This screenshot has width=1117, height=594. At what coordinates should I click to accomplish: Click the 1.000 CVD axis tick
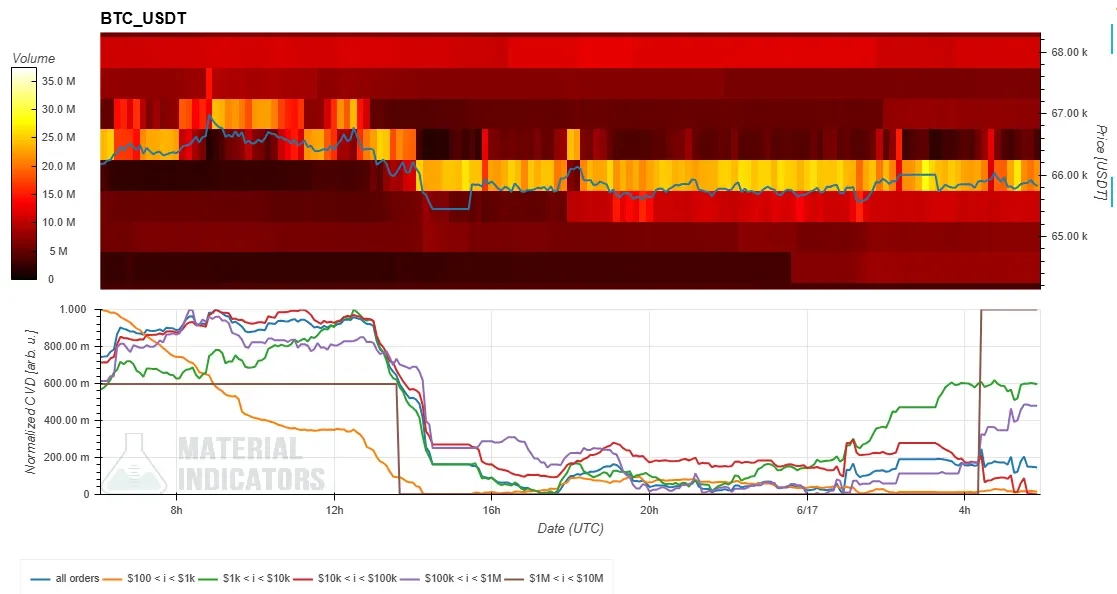pyautogui.click(x=73, y=310)
